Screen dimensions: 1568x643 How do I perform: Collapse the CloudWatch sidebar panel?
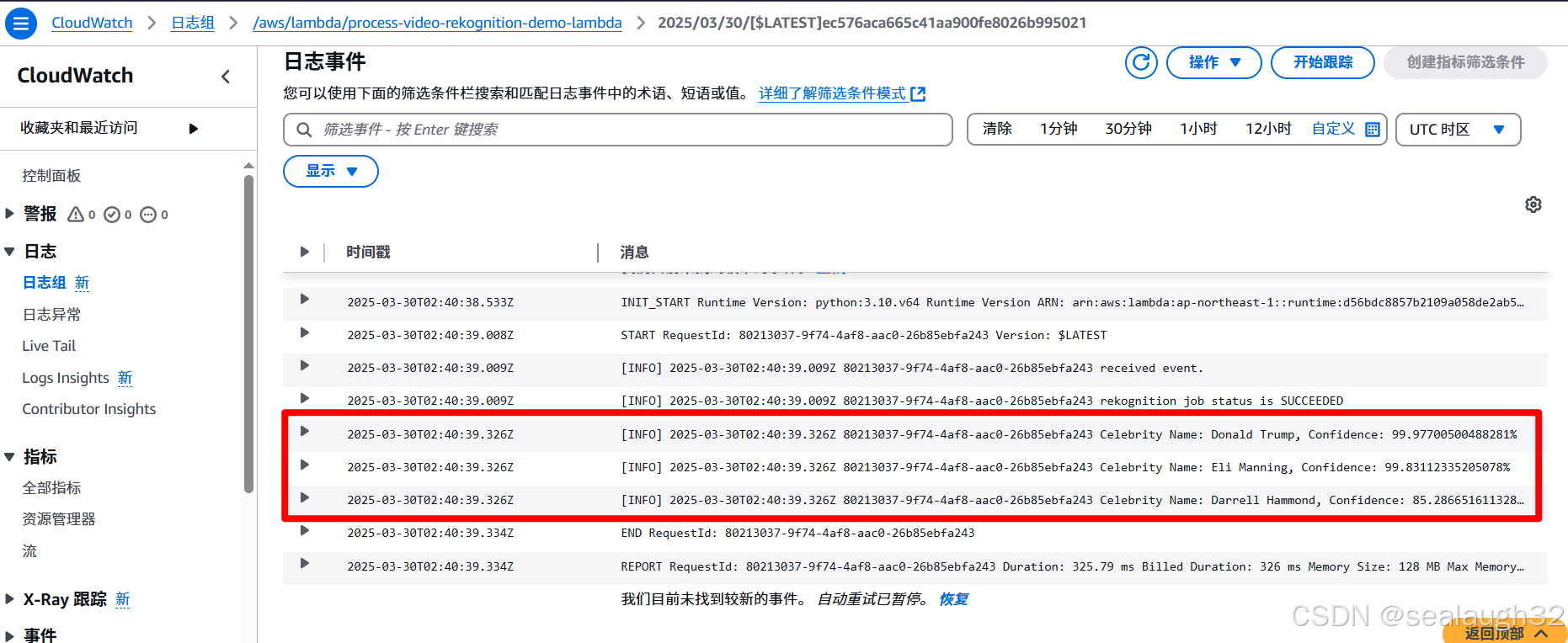point(226,77)
